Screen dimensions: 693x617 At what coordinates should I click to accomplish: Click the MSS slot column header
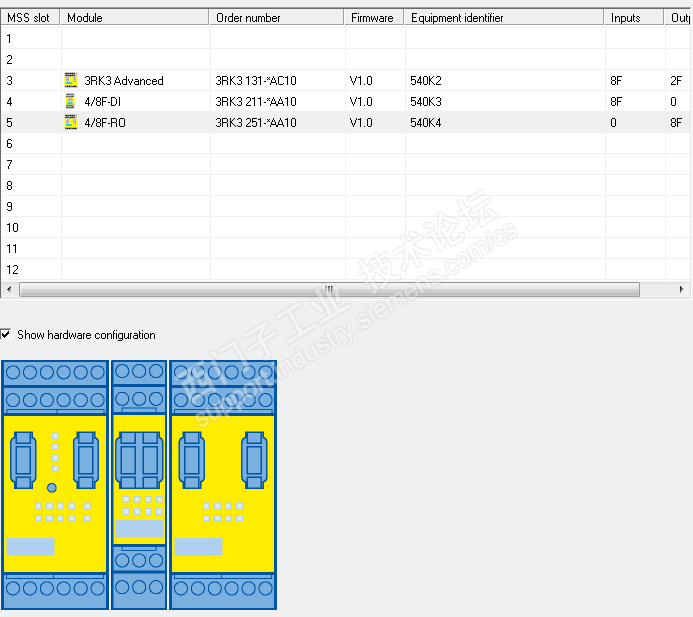[x=30, y=18]
